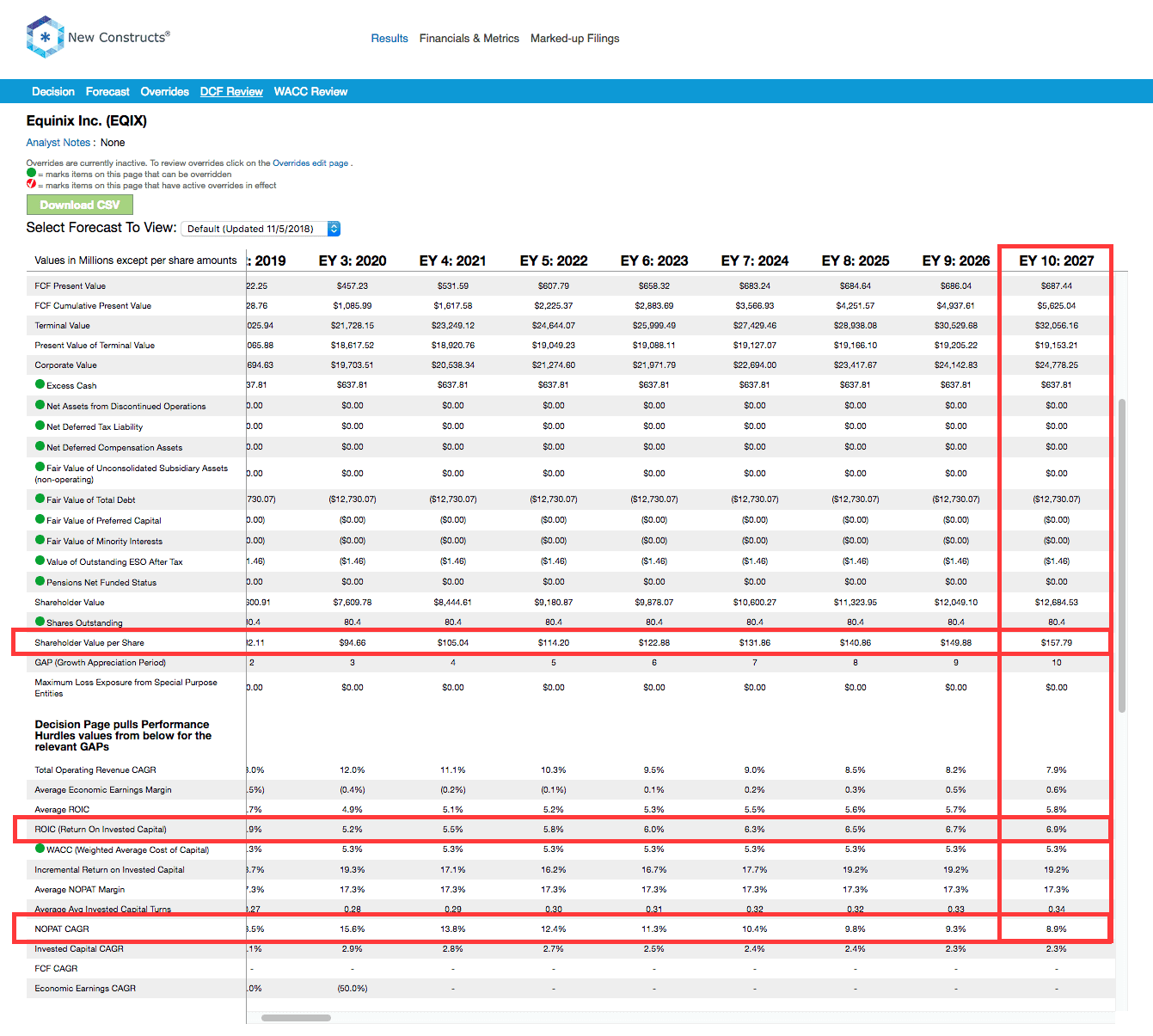Open the Select Forecast To View dropdown
This screenshot has height=1036, width=1153.
pyautogui.click(x=261, y=229)
